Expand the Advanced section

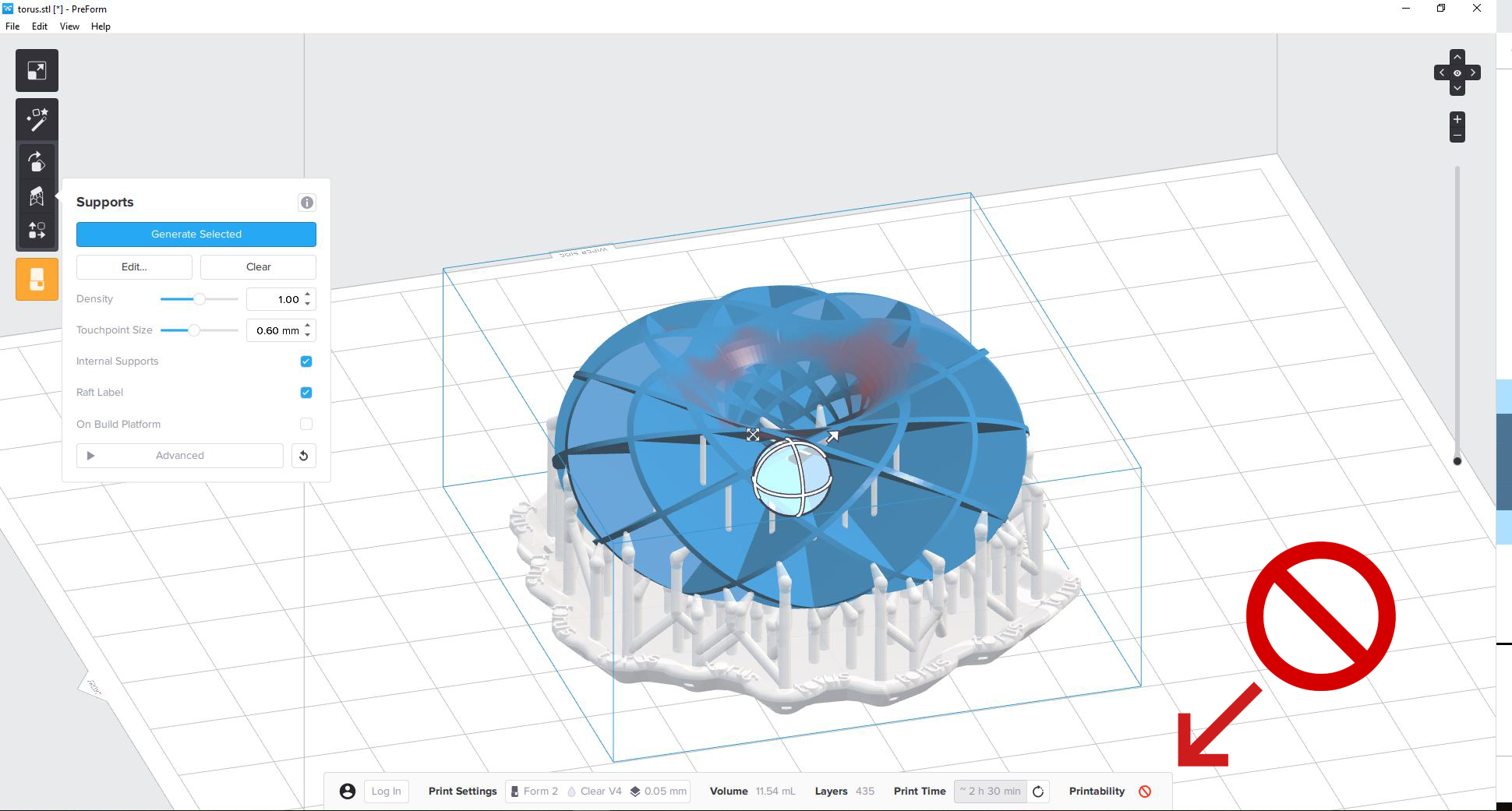[180, 456]
